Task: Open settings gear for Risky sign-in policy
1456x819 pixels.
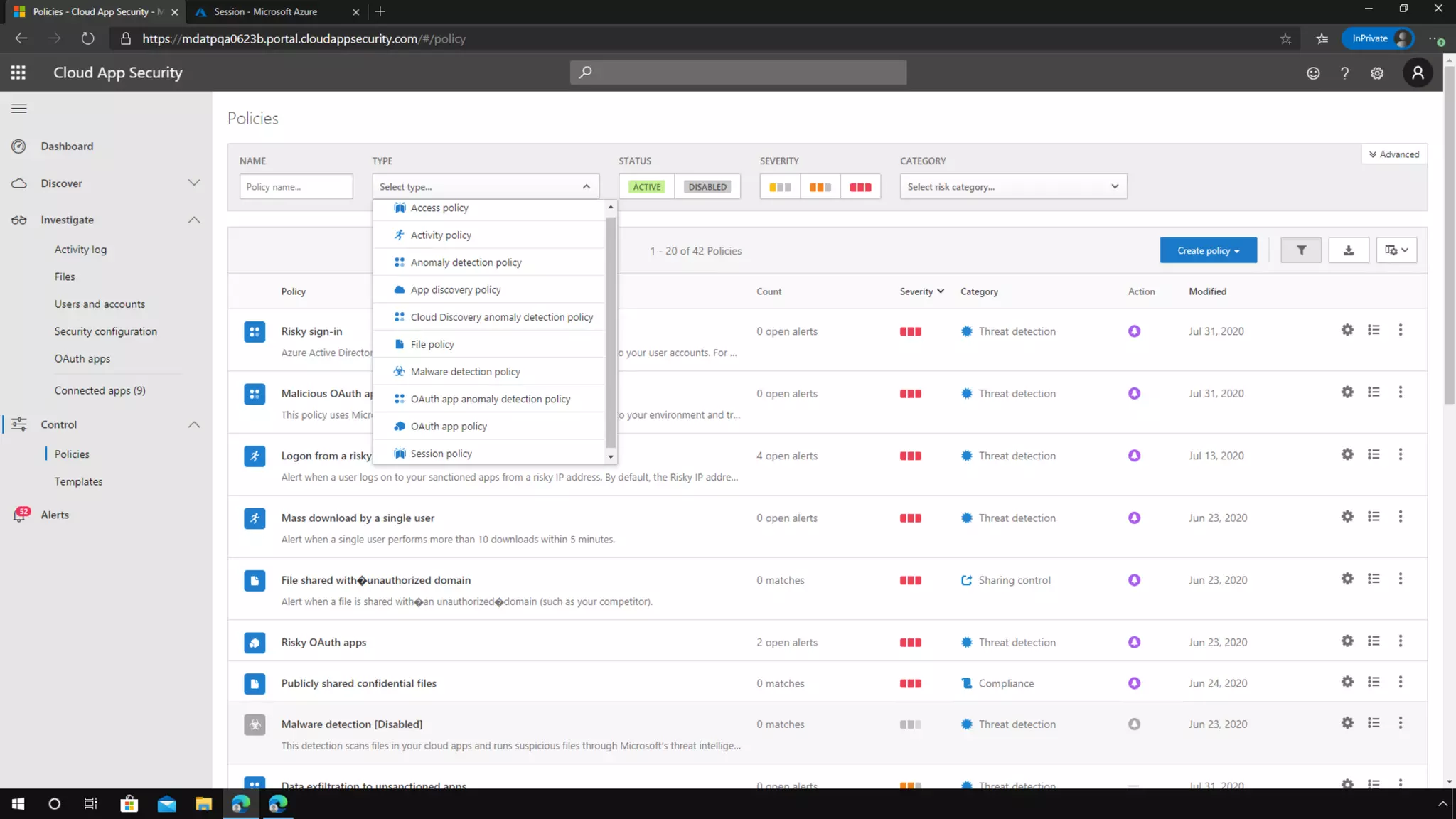Action: (x=1347, y=330)
